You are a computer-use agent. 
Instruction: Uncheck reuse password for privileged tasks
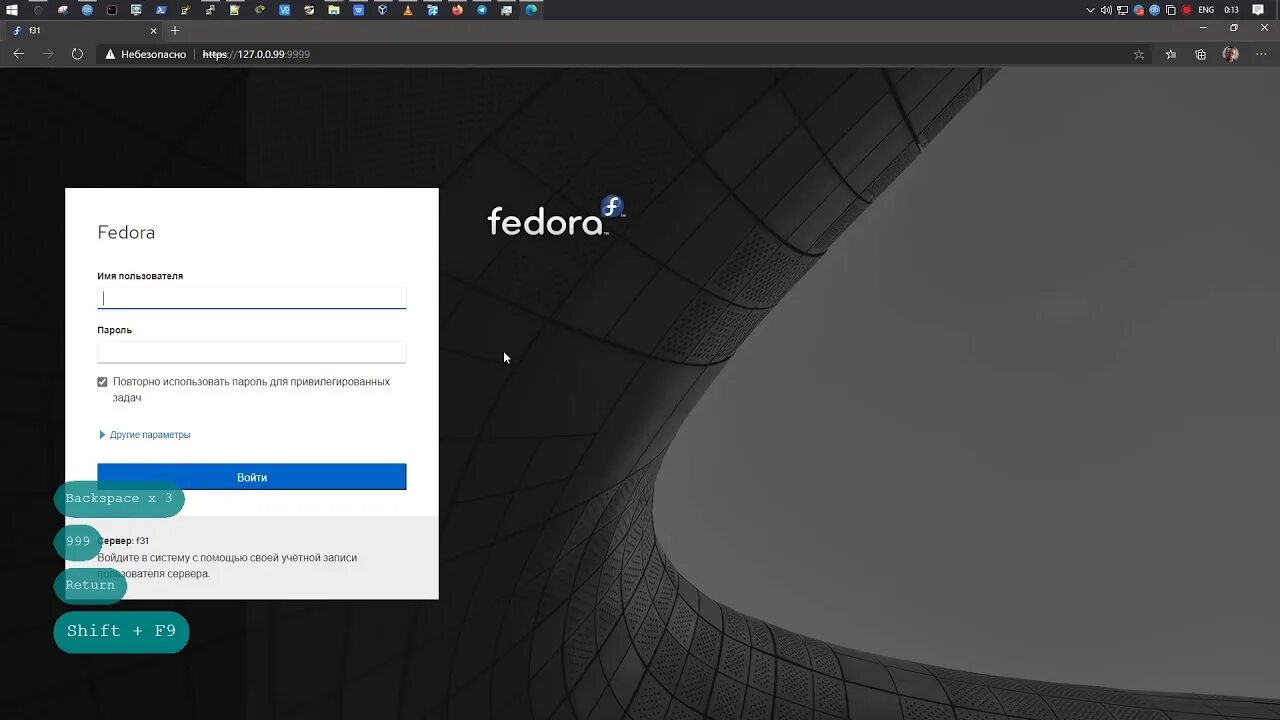102,382
